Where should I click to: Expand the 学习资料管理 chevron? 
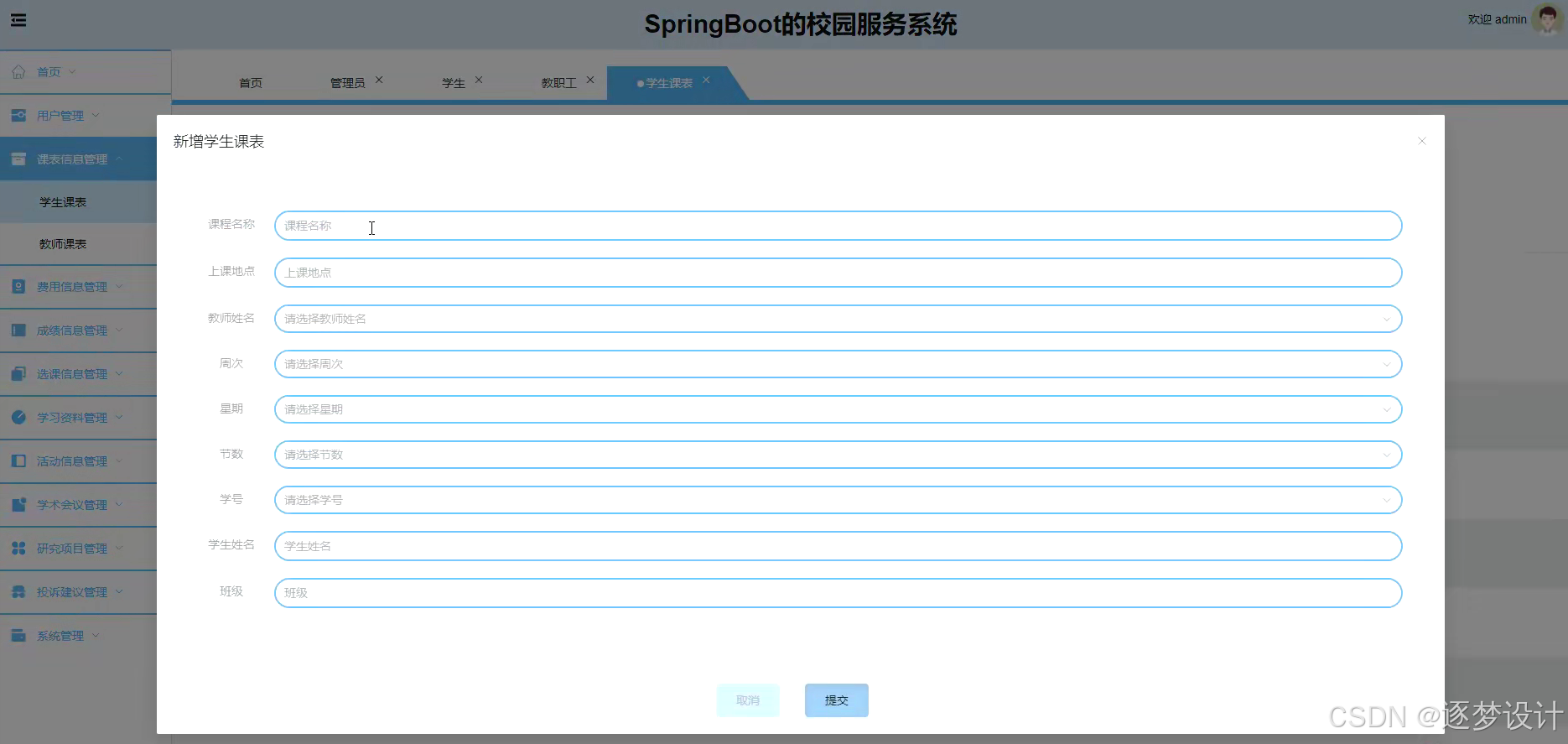click(119, 417)
